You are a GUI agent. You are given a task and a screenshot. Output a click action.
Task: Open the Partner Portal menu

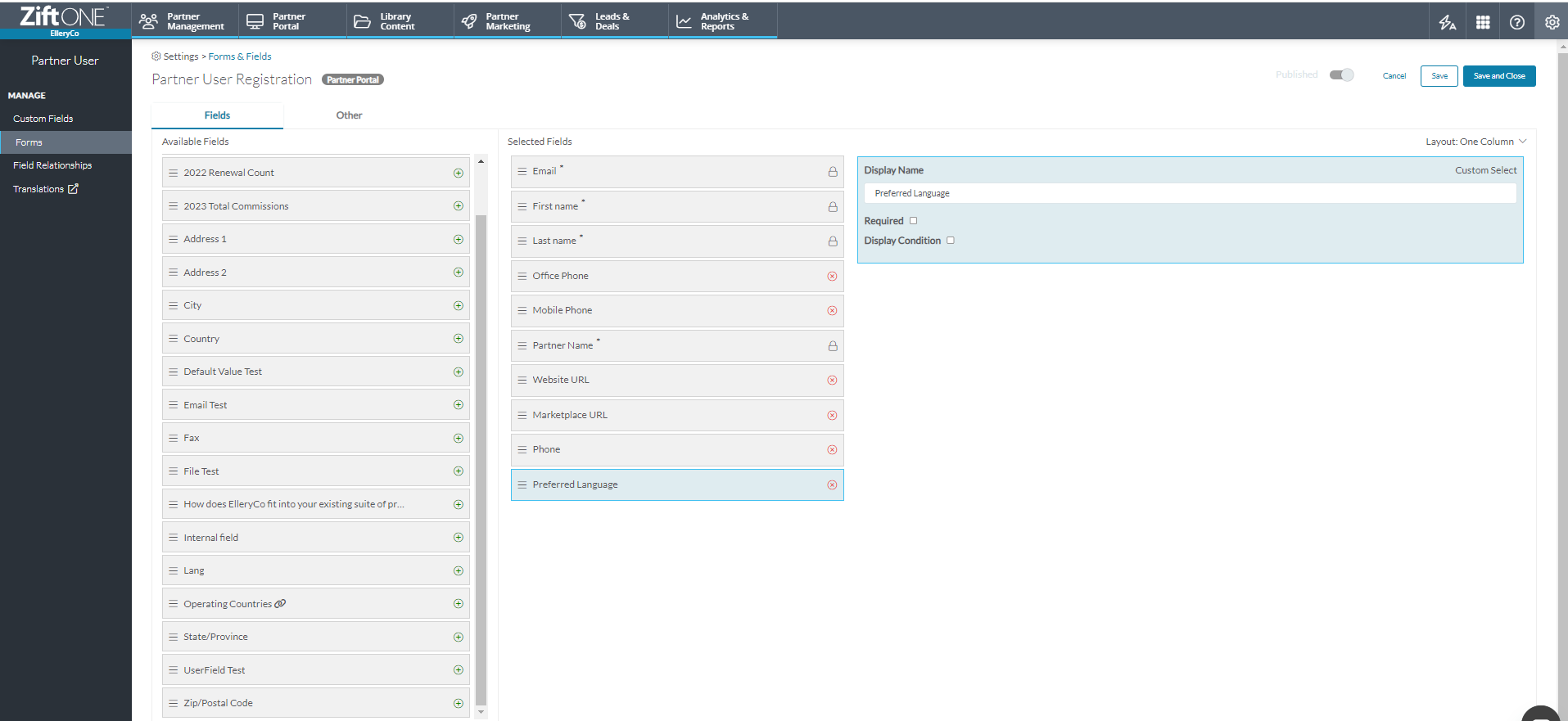click(x=291, y=21)
